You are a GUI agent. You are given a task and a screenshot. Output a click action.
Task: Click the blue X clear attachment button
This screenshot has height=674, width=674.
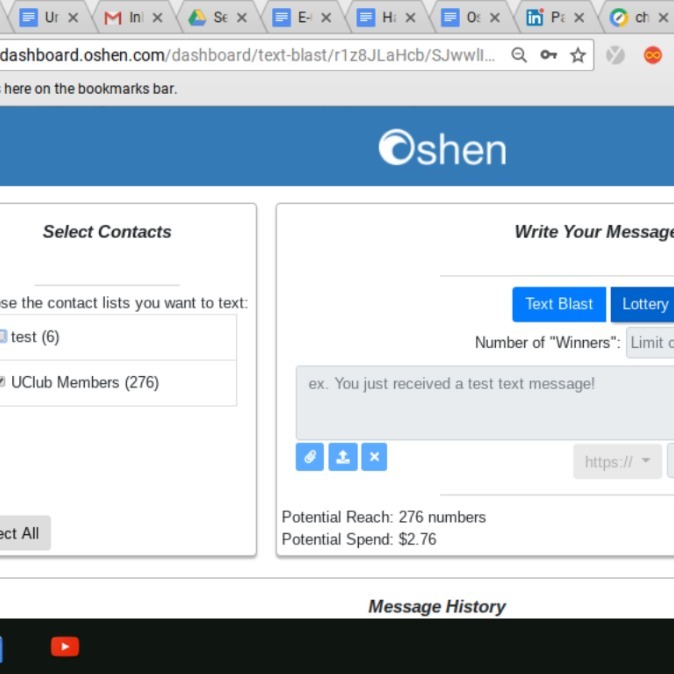(374, 457)
